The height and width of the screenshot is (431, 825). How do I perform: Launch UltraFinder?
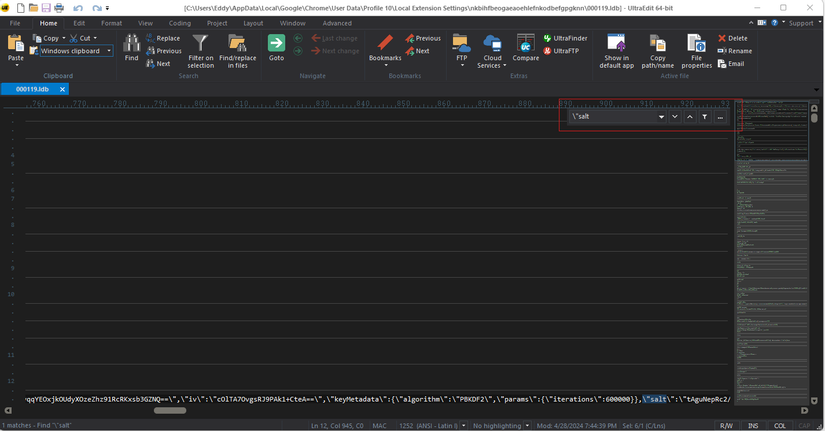click(566, 38)
